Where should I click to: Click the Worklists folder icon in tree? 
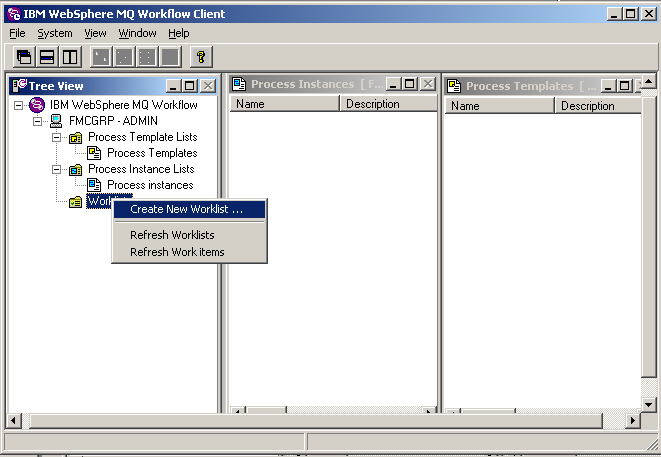[75, 202]
